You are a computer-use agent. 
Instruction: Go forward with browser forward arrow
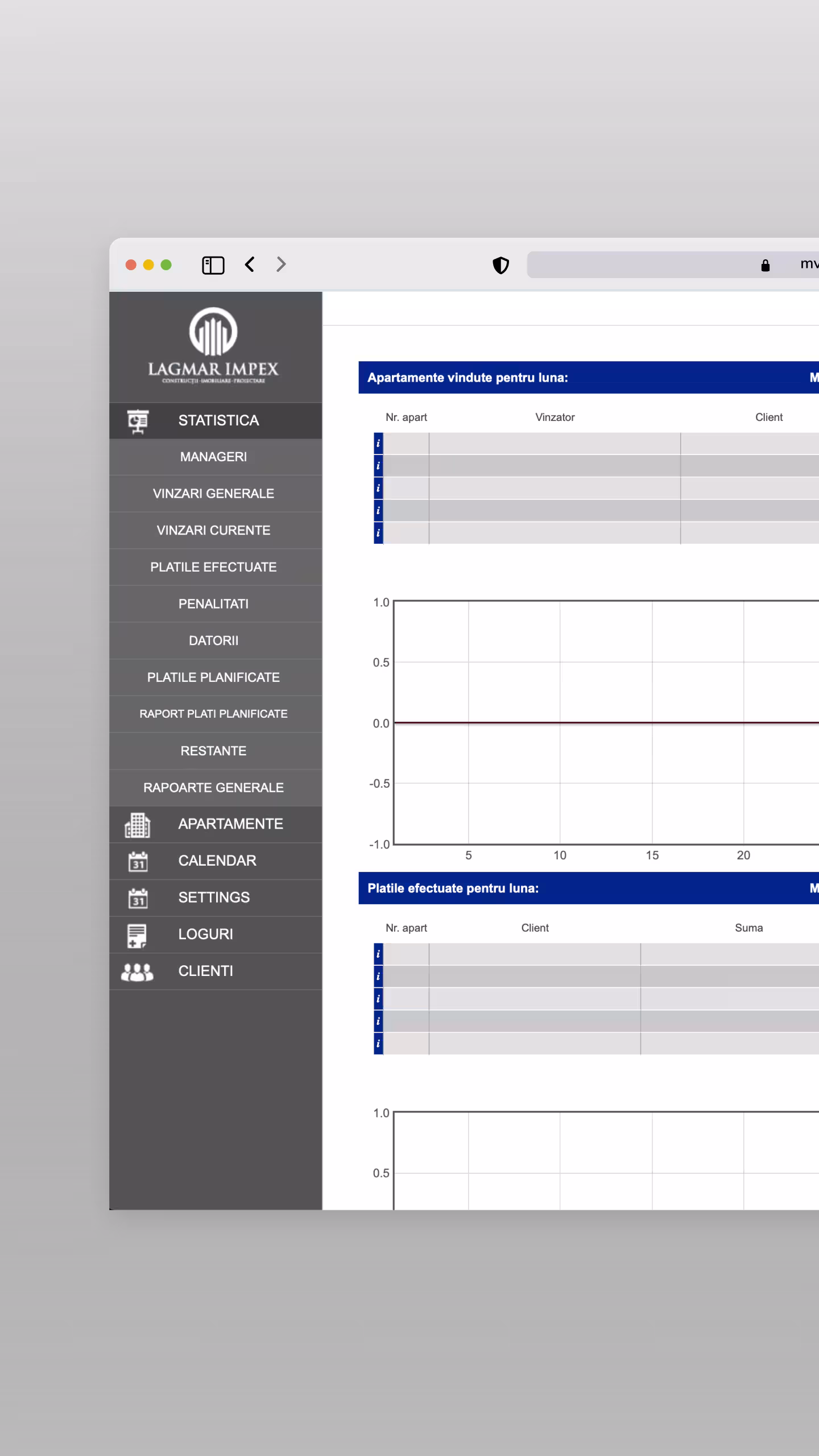[281, 264]
